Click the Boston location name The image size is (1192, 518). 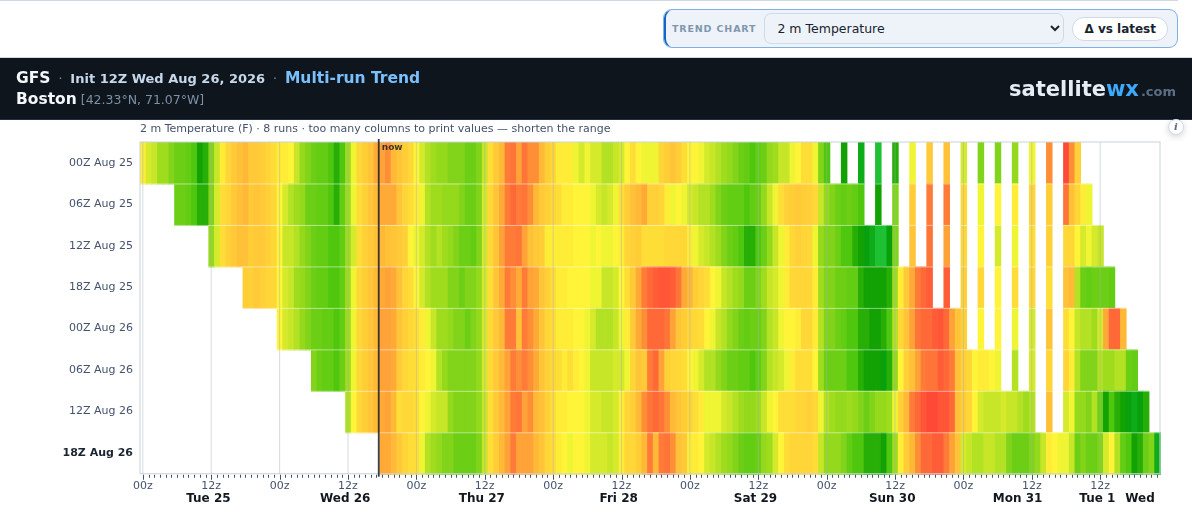(46, 99)
